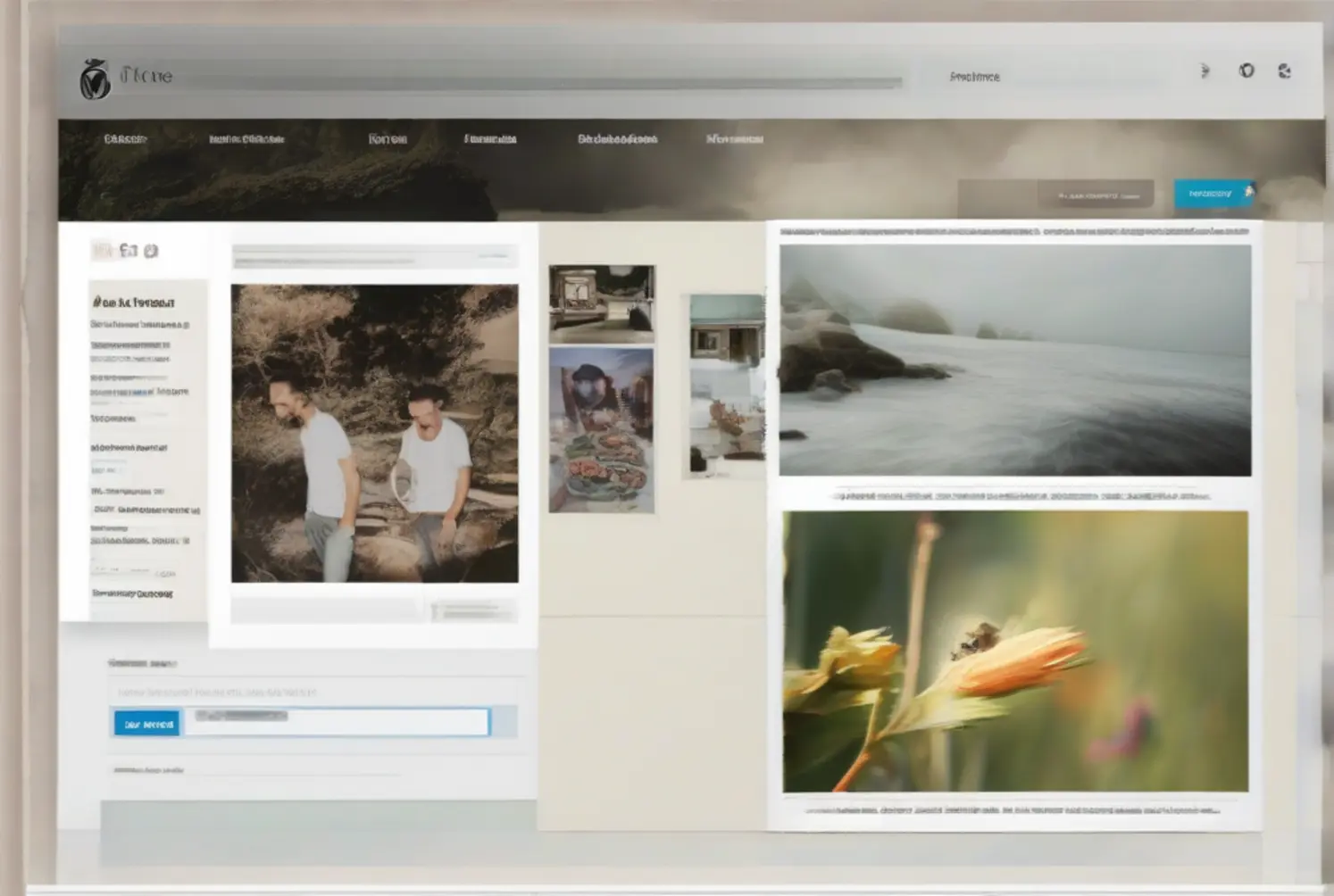1334x896 pixels.
Task: Select the third navigation menu item in banner
Action: click(x=388, y=139)
